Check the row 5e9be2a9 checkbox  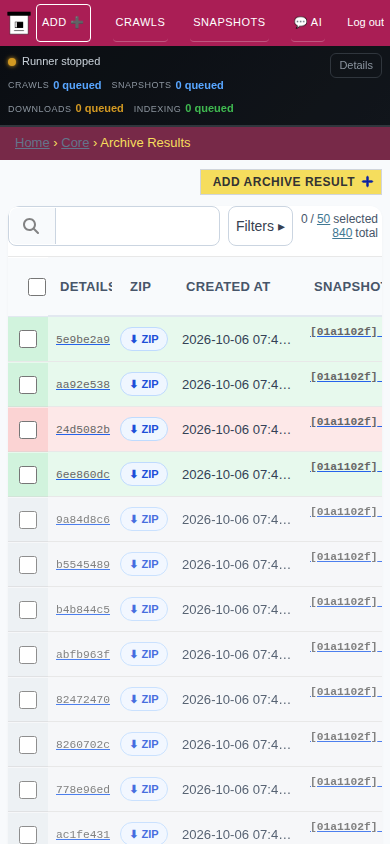[x=28, y=339]
